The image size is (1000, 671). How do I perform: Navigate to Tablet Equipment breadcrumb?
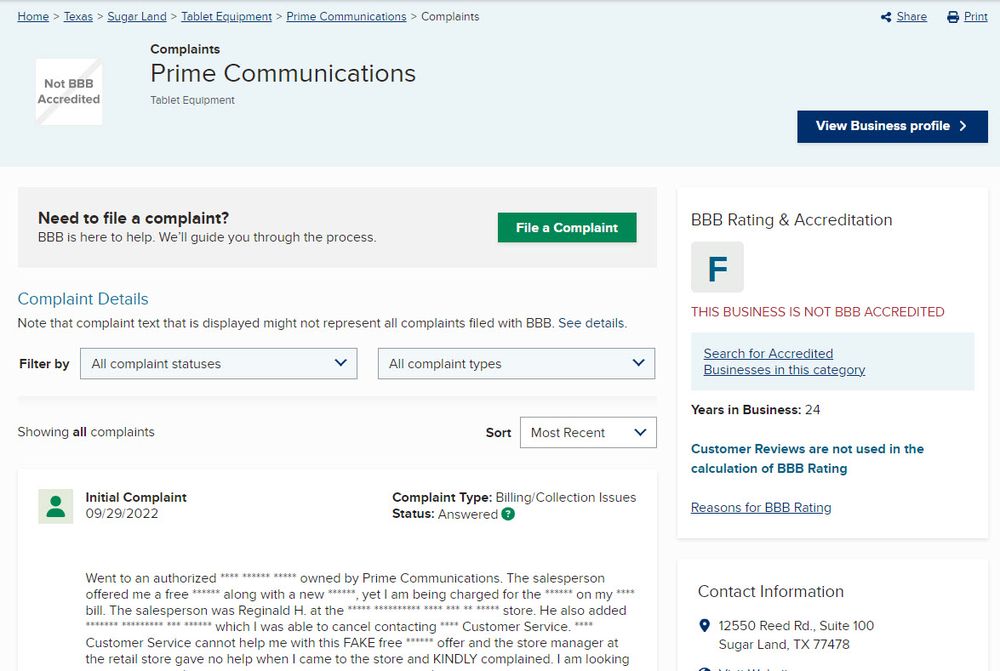[226, 17]
